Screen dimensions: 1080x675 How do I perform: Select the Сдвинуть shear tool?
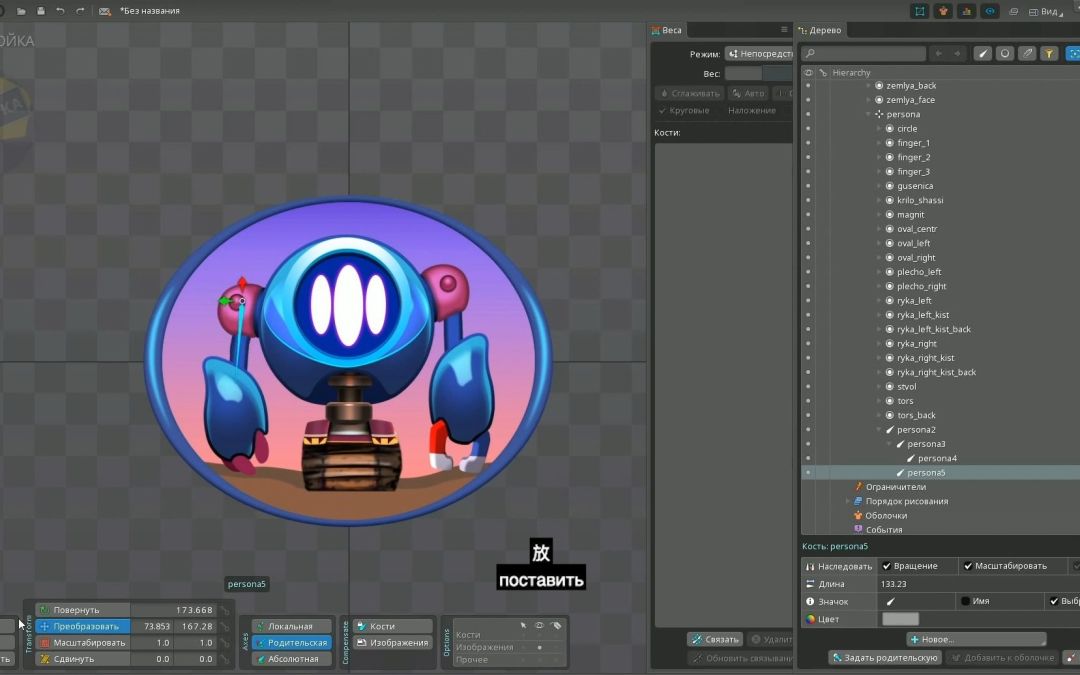pyautogui.click(x=82, y=659)
